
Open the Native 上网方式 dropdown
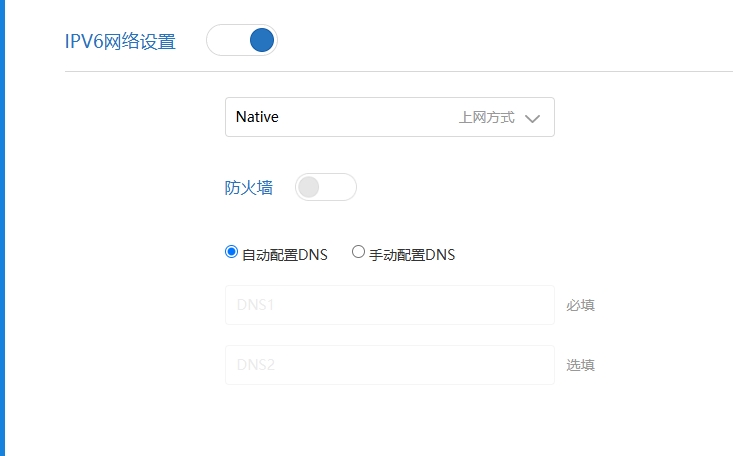(390, 117)
